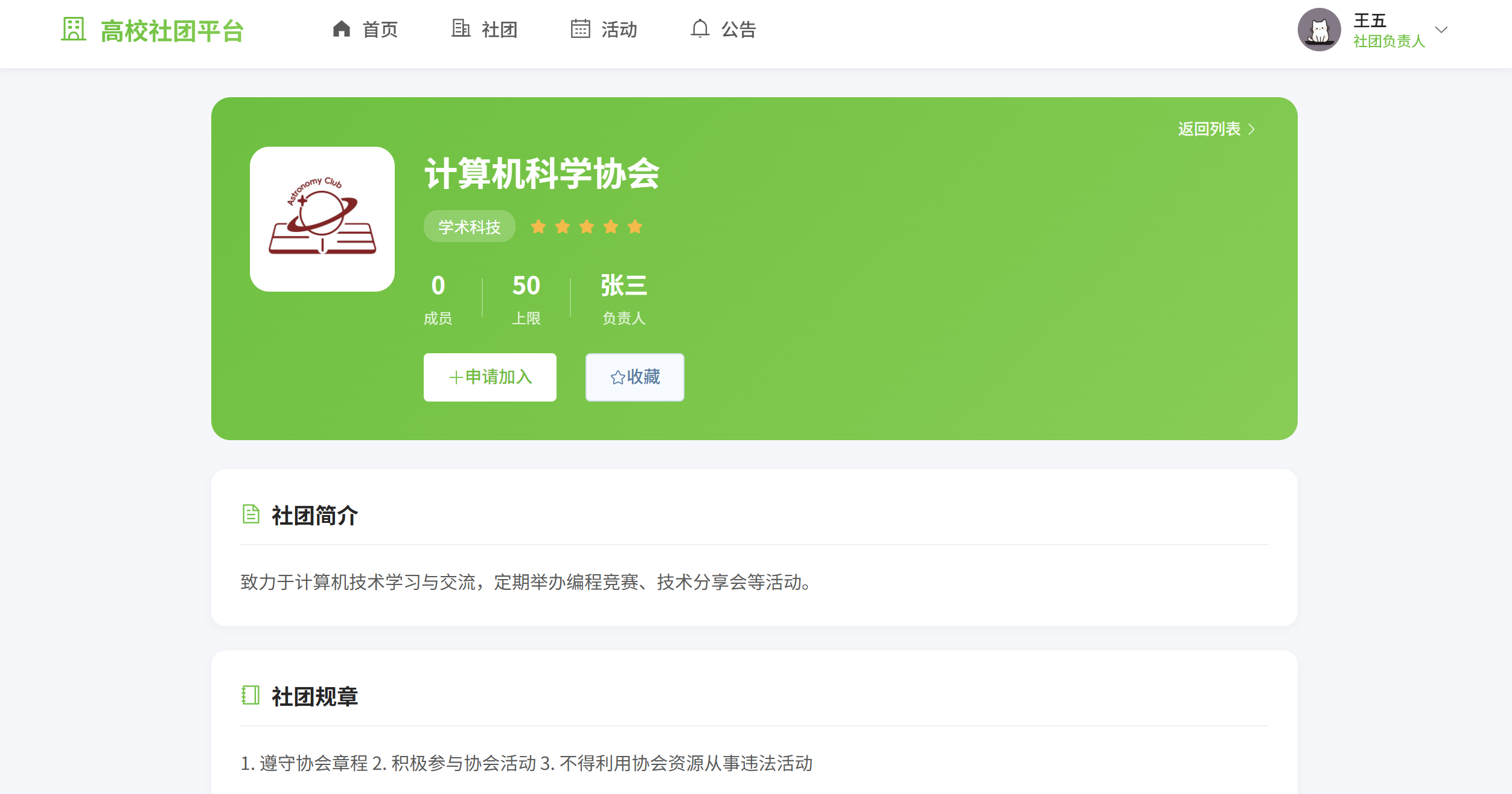Image resolution: width=1512 pixels, height=794 pixels.
Task: Click the platform building logo icon
Action: click(x=74, y=29)
